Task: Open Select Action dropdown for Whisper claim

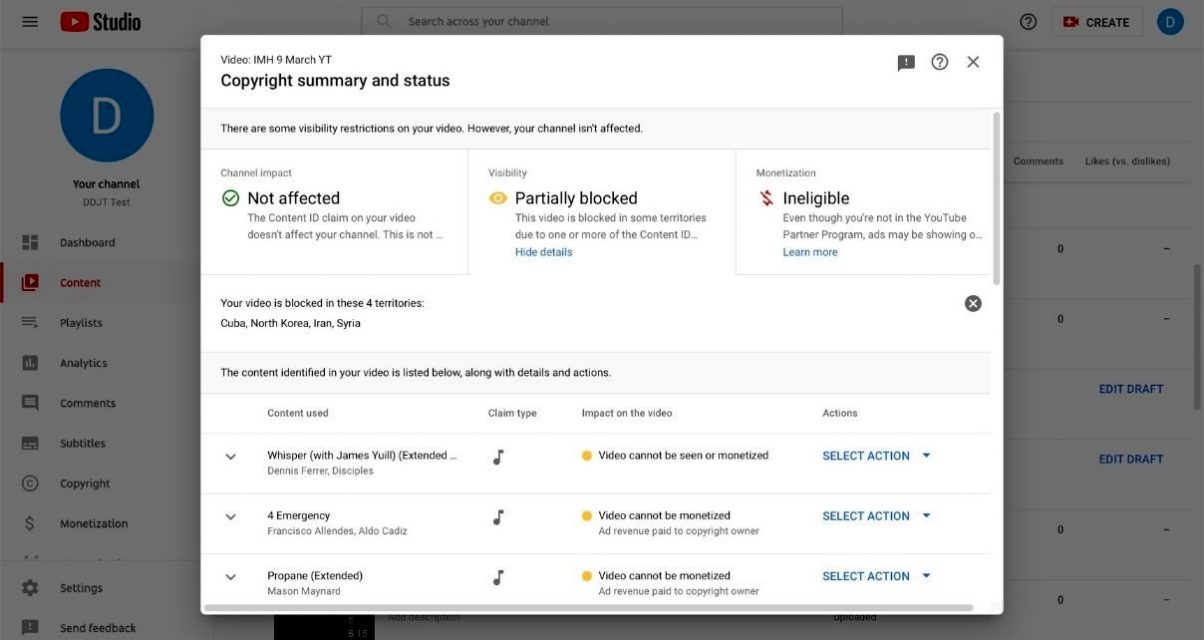Action: tap(876, 456)
